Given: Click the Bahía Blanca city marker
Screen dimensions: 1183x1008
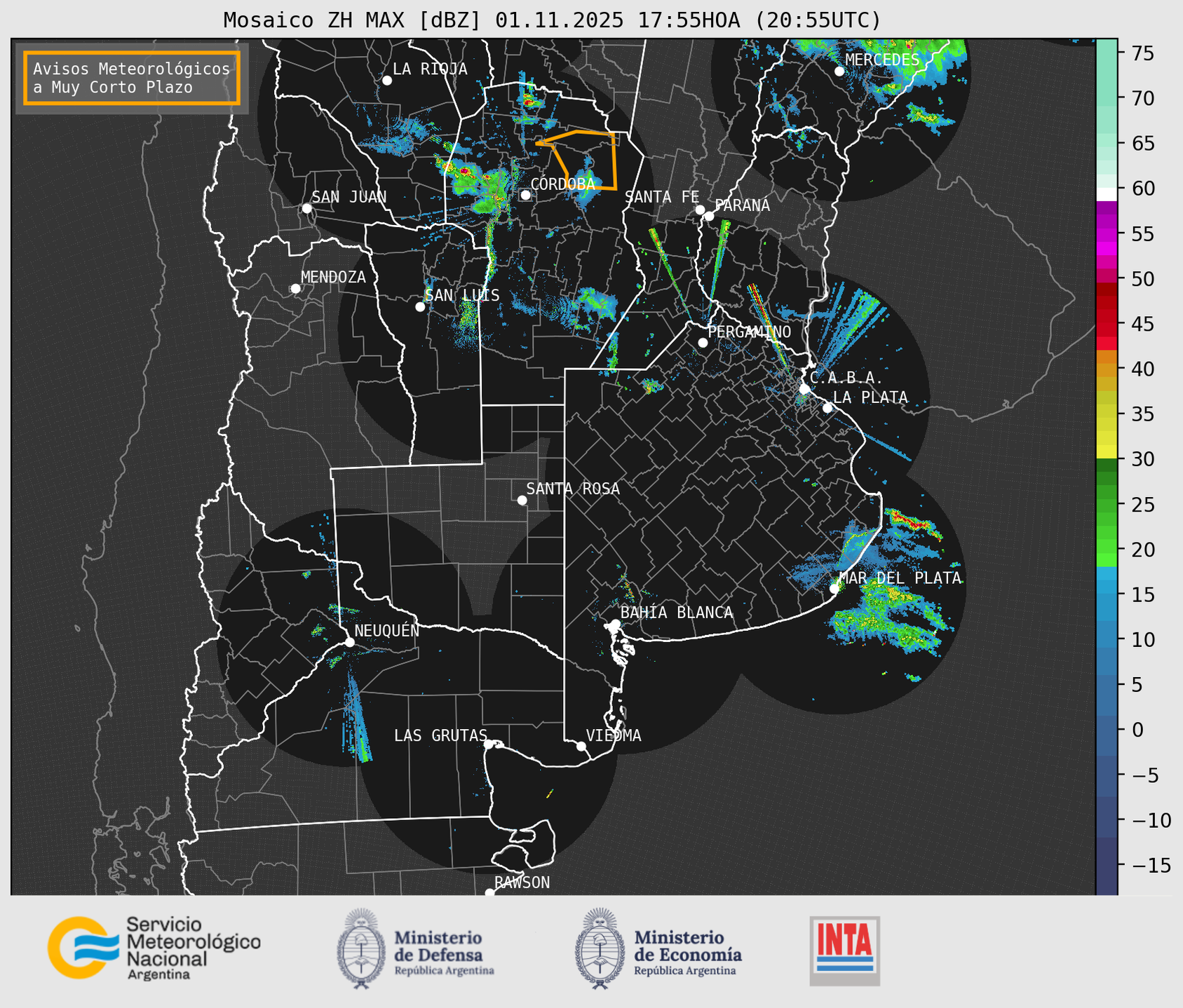Looking at the screenshot, I should tap(615, 624).
